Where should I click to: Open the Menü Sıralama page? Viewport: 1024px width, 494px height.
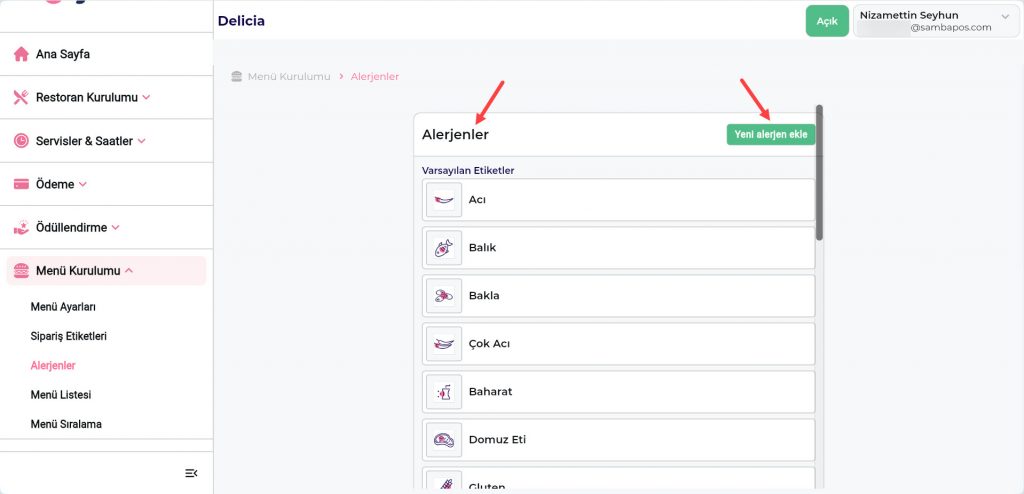pyautogui.click(x=66, y=424)
